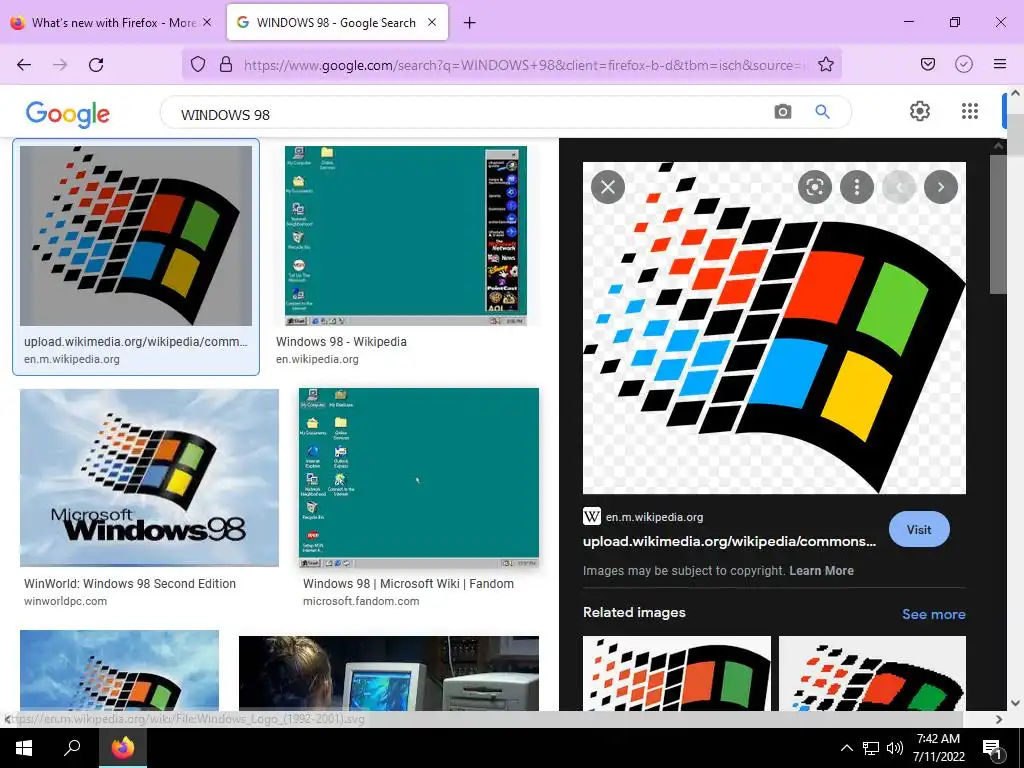The height and width of the screenshot is (768, 1024).
Task: Open Windows 98 Microsoft Wiki Fandom image
Action: [419, 478]
